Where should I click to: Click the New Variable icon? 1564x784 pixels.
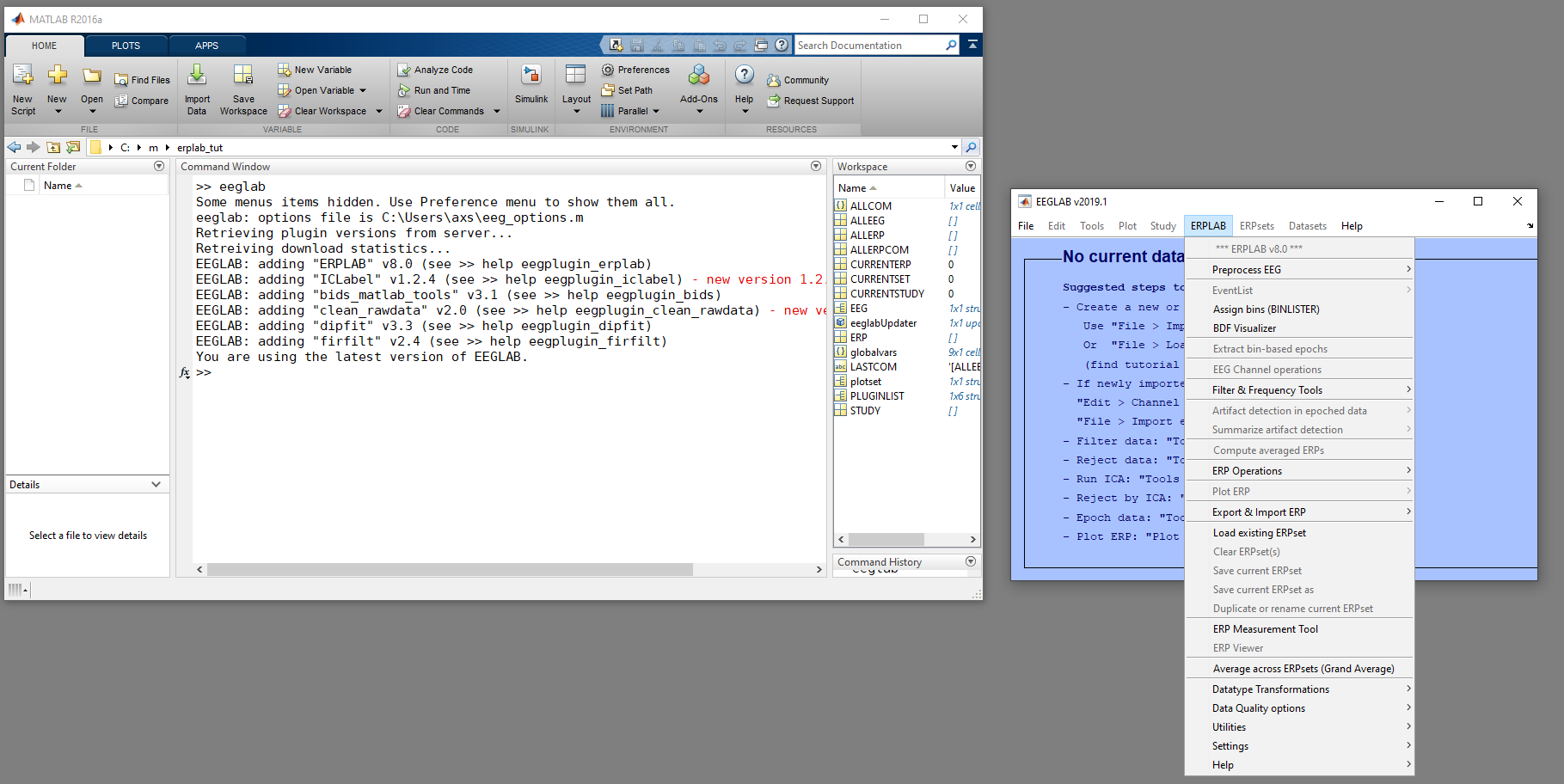(x=285, y=70)
